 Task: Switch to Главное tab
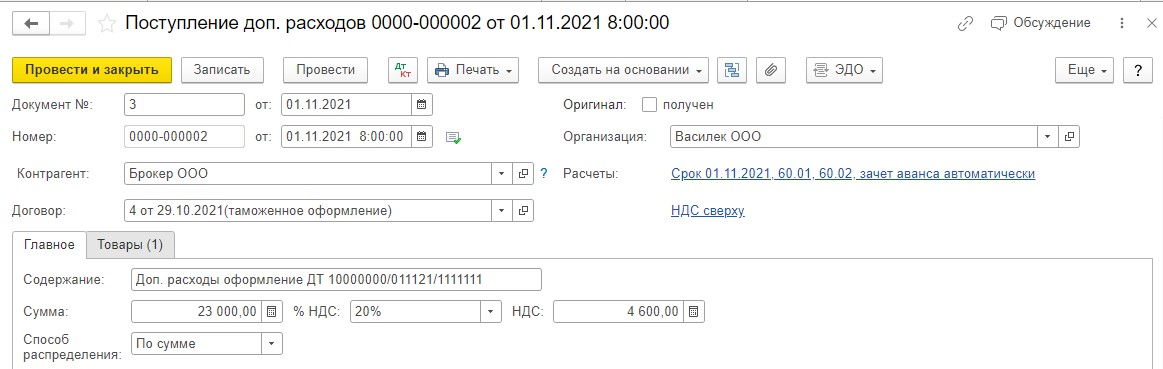point(50,244)
